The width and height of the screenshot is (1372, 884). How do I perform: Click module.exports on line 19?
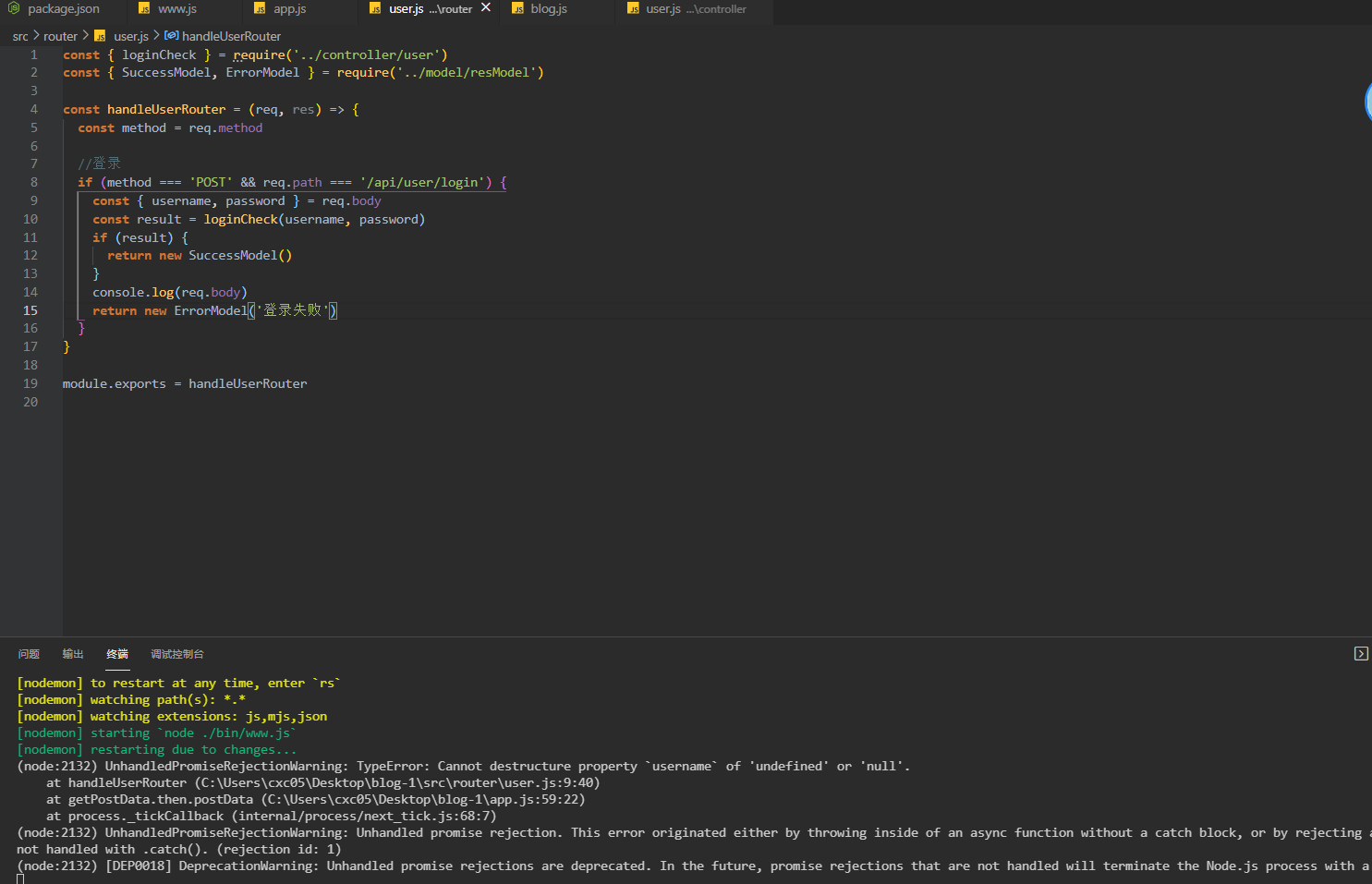click(x=115, y=384)
